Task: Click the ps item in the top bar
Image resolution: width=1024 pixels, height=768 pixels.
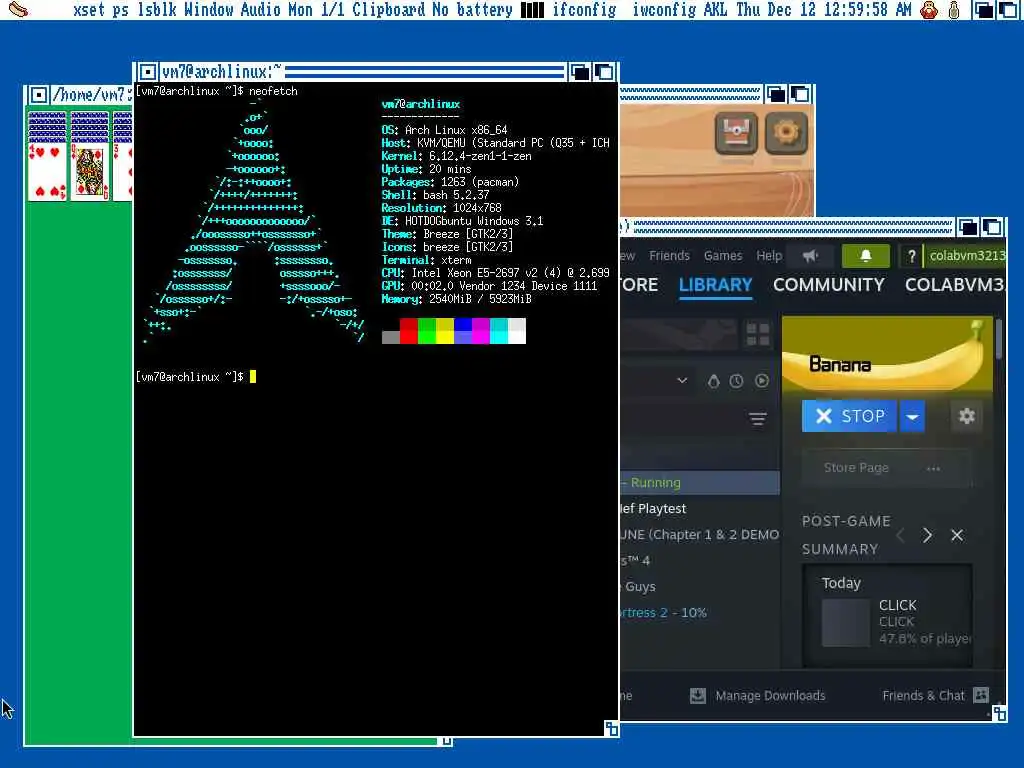Action: (x=120, y=10)
